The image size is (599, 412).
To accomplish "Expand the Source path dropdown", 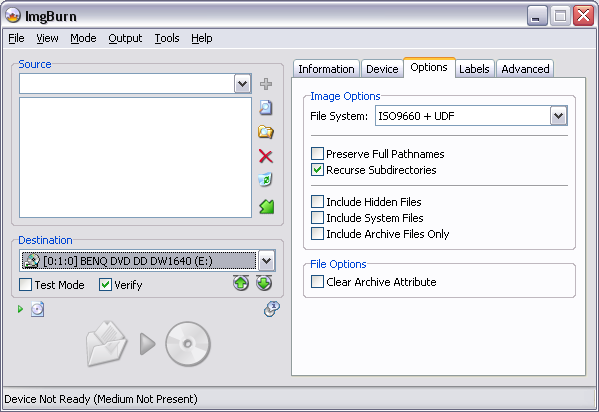I will coord(243,84).
